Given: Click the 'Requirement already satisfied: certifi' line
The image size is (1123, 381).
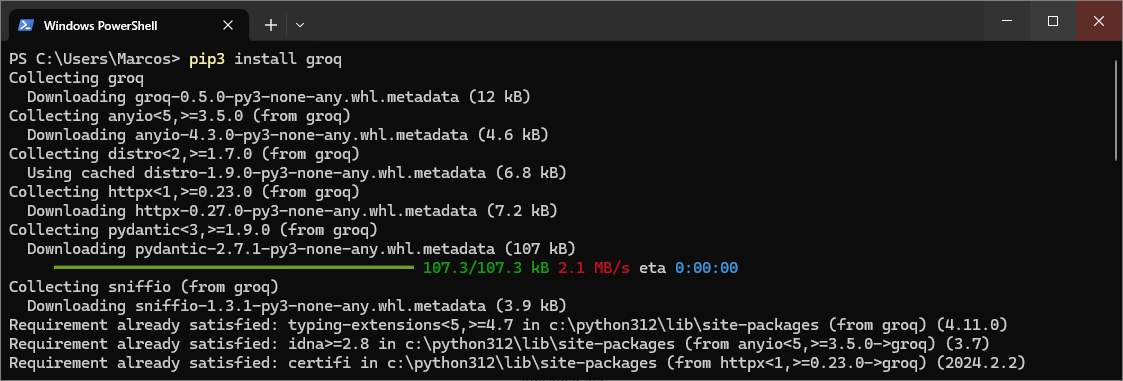Looking at the screenshot, I should tap(516, 362).
